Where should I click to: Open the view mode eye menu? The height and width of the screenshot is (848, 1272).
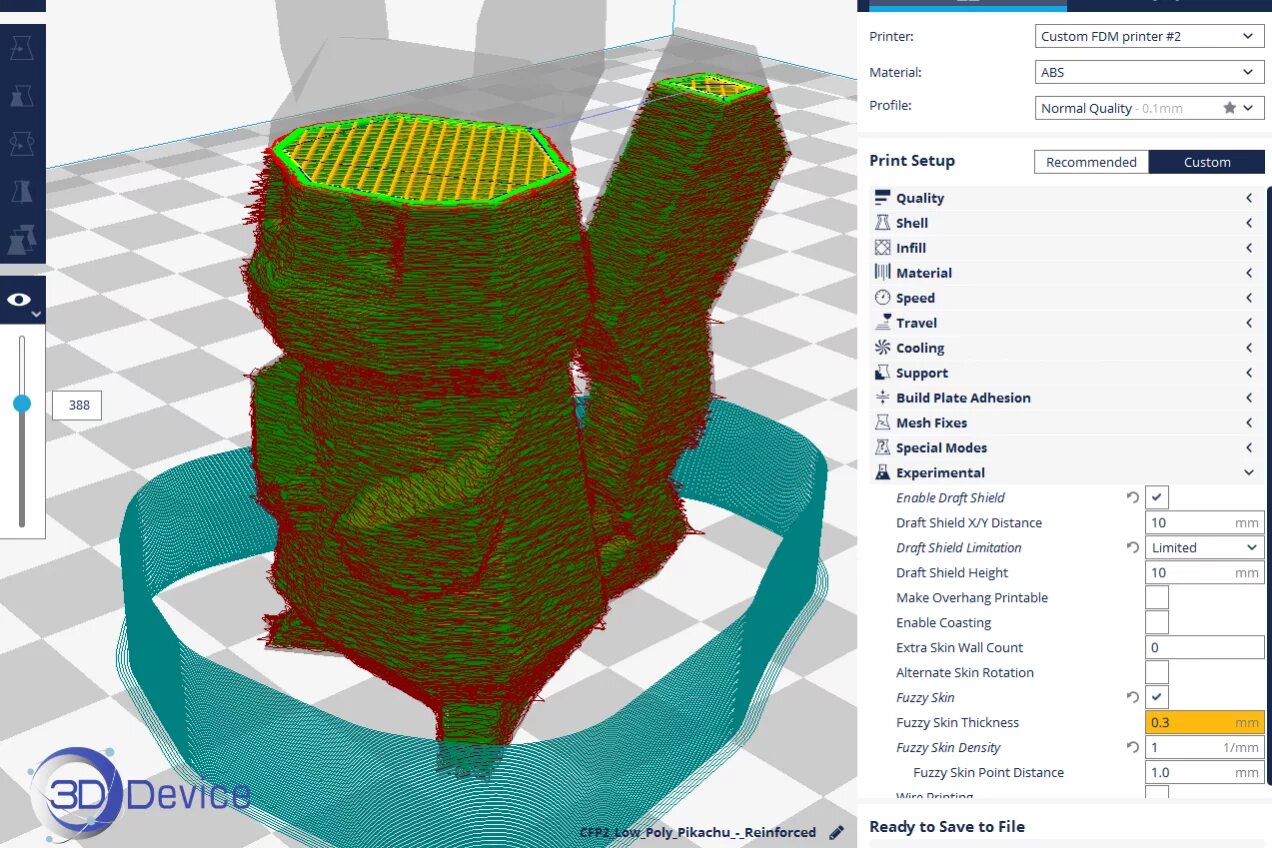pos(21,300)
